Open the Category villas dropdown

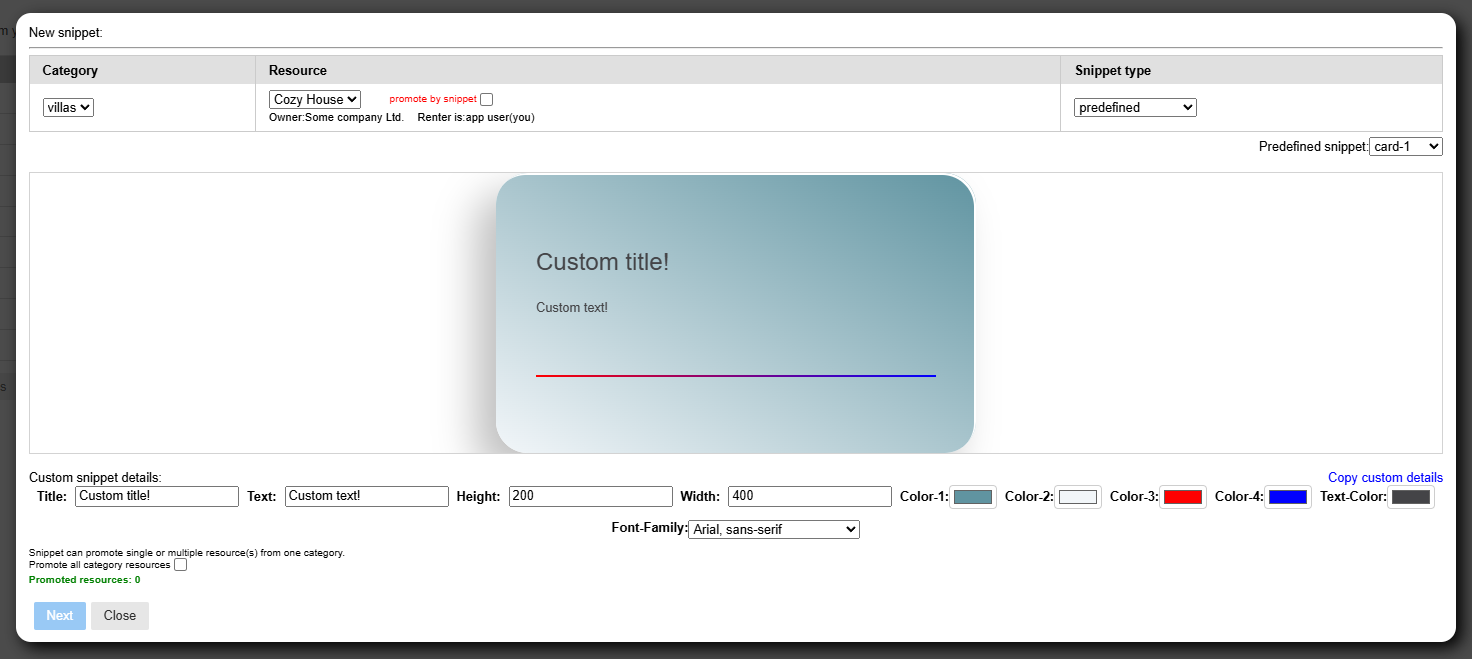[68, 107]
